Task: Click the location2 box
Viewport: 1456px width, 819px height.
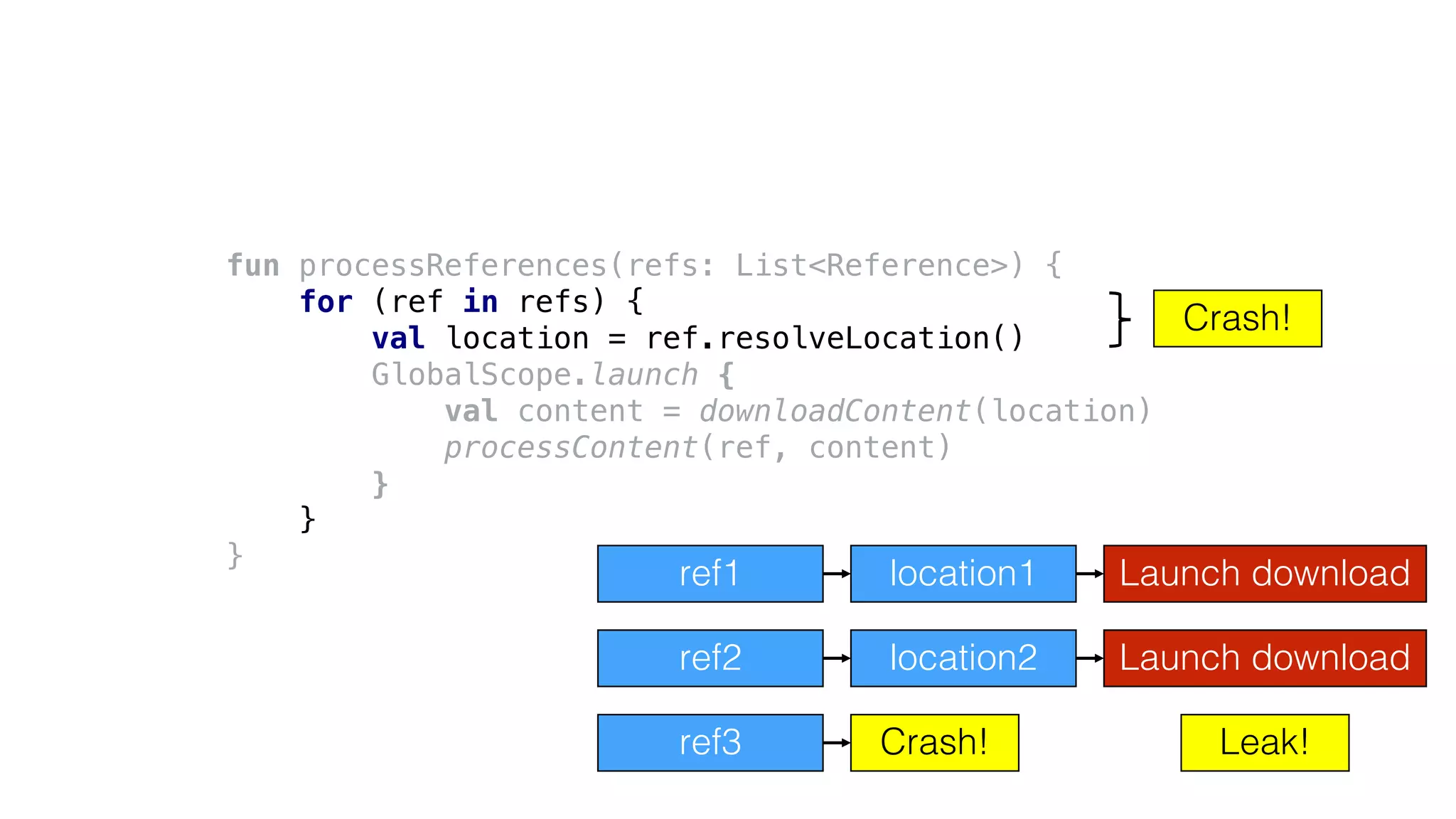Action: (963, 658)
